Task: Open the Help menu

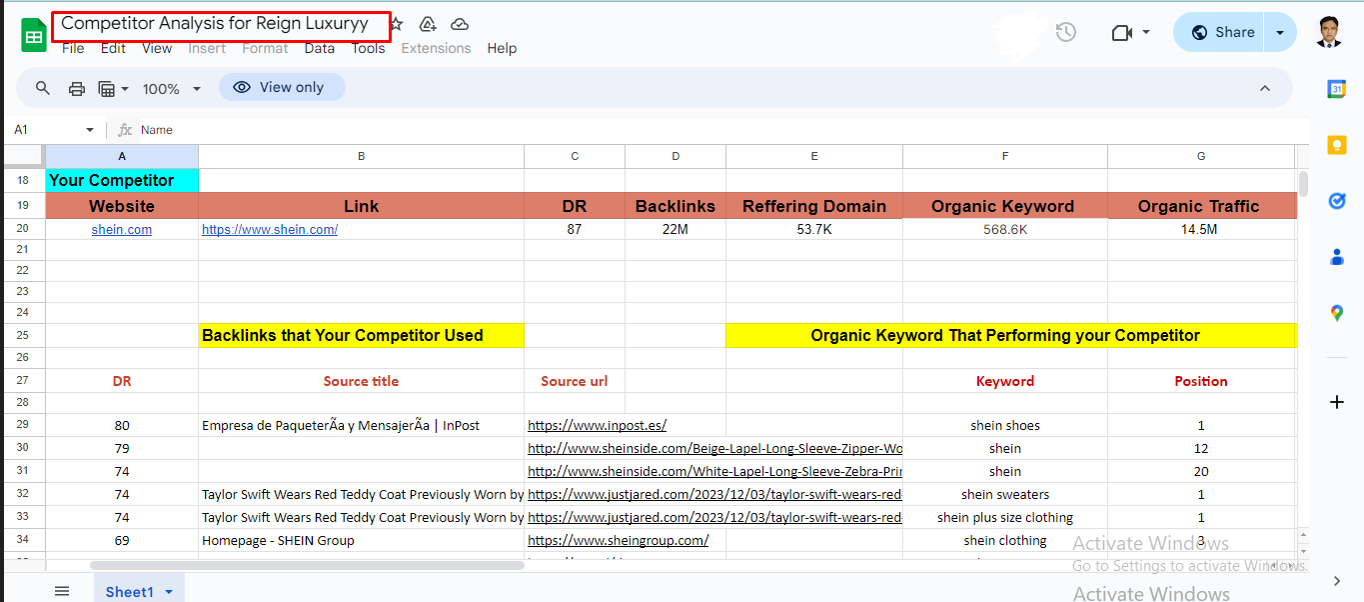Action: click(502, 48)
